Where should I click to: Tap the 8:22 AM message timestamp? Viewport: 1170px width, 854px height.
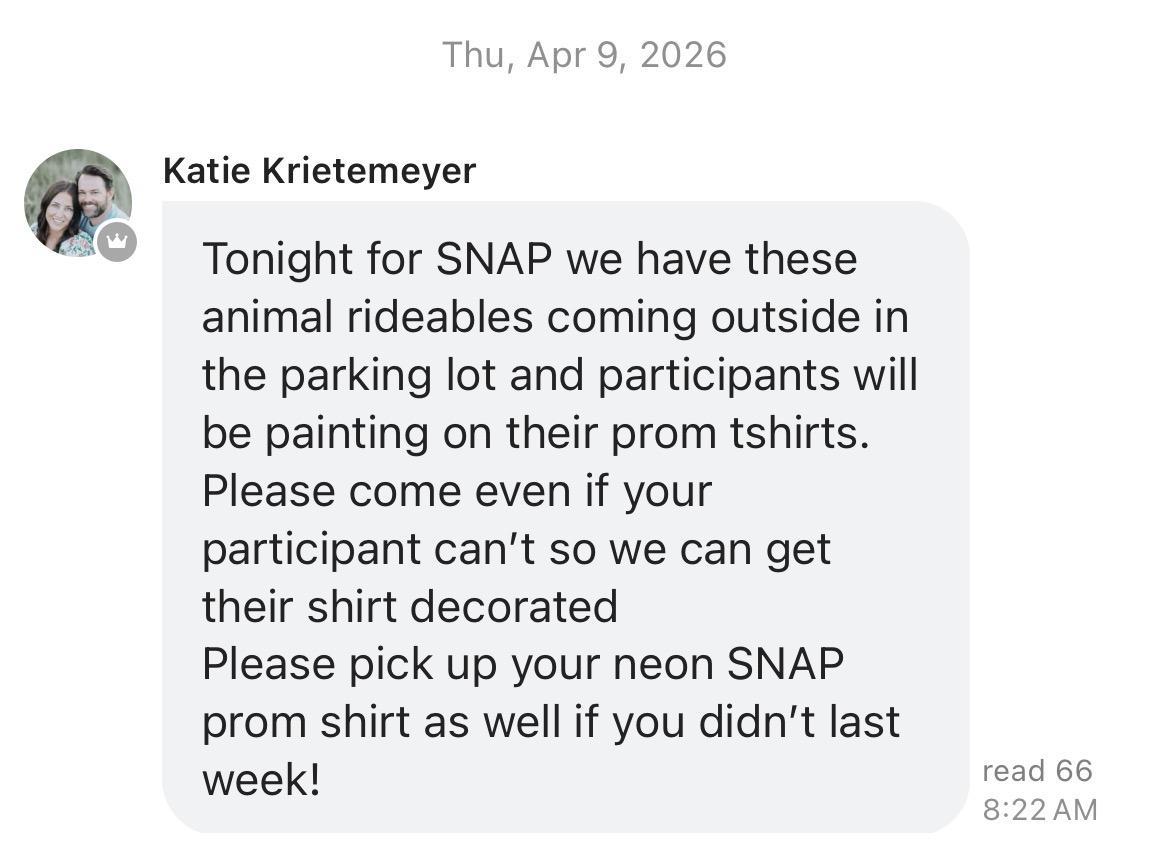pos(1039,809)
